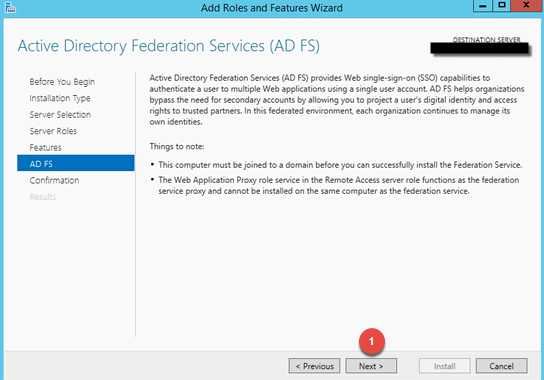Cancel the wizard
This screenshot has height=380, width=544.
[501, 366]
